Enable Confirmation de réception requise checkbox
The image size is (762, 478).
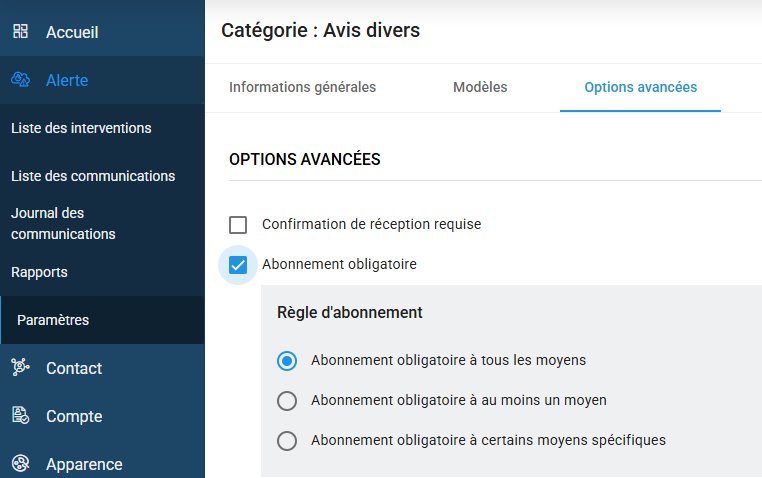coord(238,225)
